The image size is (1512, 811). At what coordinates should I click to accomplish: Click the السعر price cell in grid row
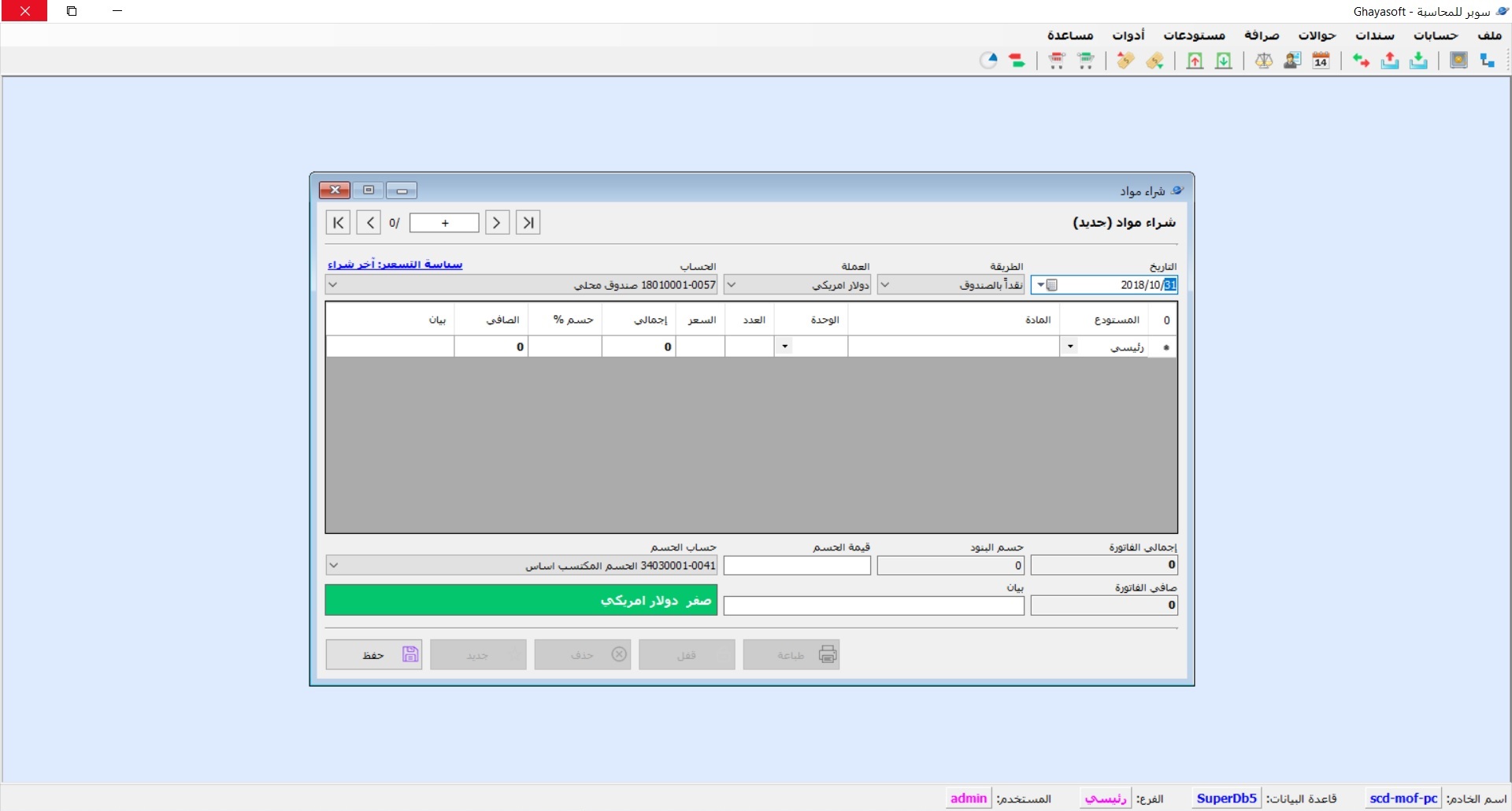tap(701, 346)
